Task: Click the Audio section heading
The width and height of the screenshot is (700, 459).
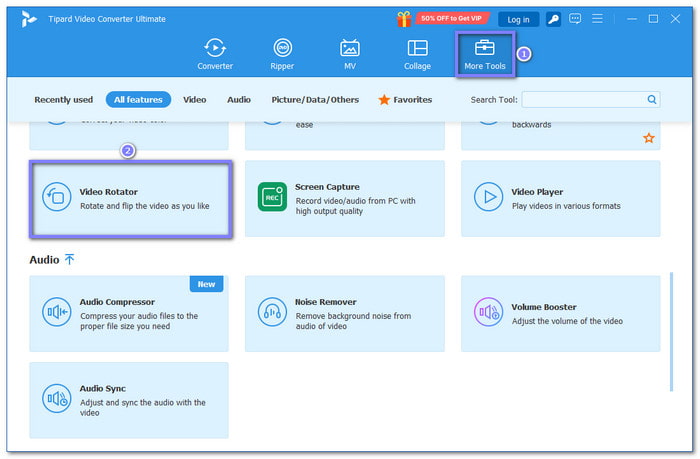Action: point(44,260)
